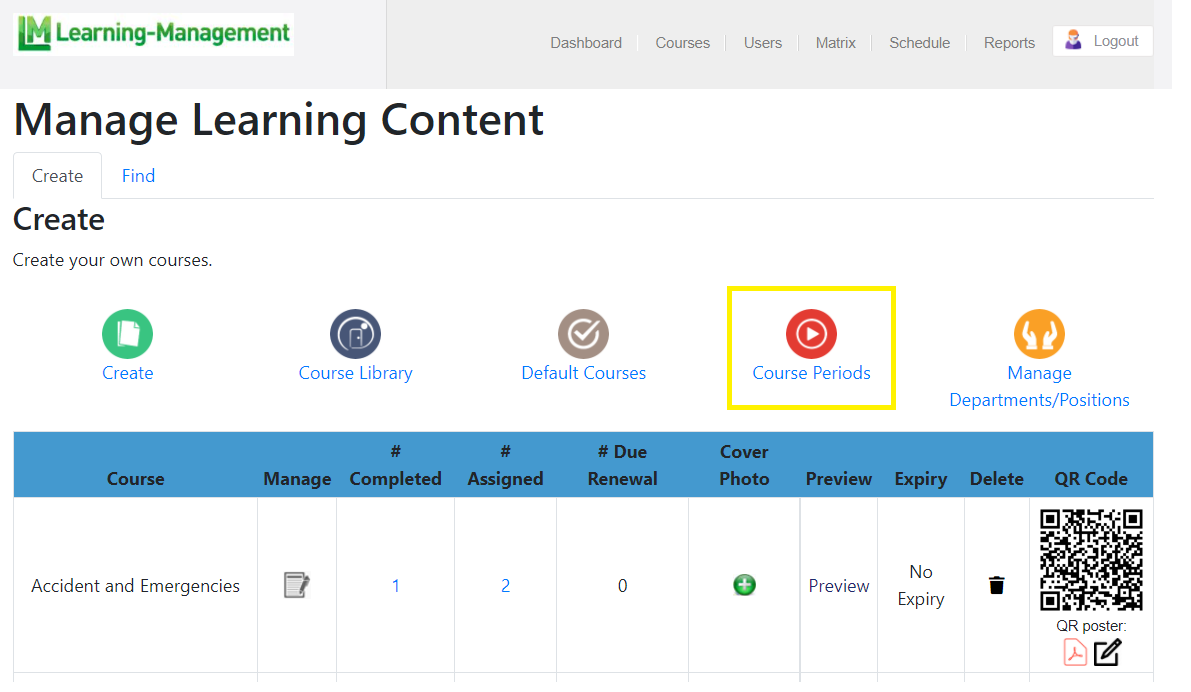Open the assigned count link showing 2
This screenshot has width=1191, height=692.
[505, 586]
